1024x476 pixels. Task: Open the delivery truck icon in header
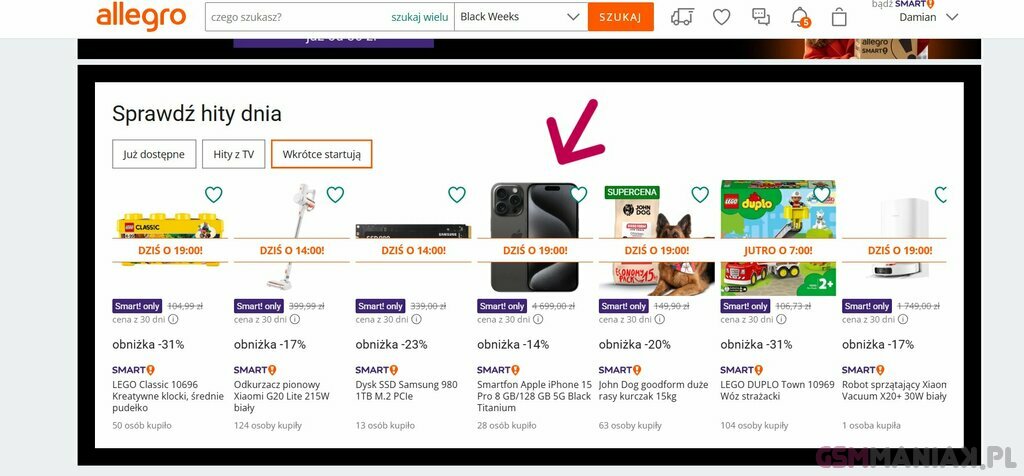click(x=682, y=17)
